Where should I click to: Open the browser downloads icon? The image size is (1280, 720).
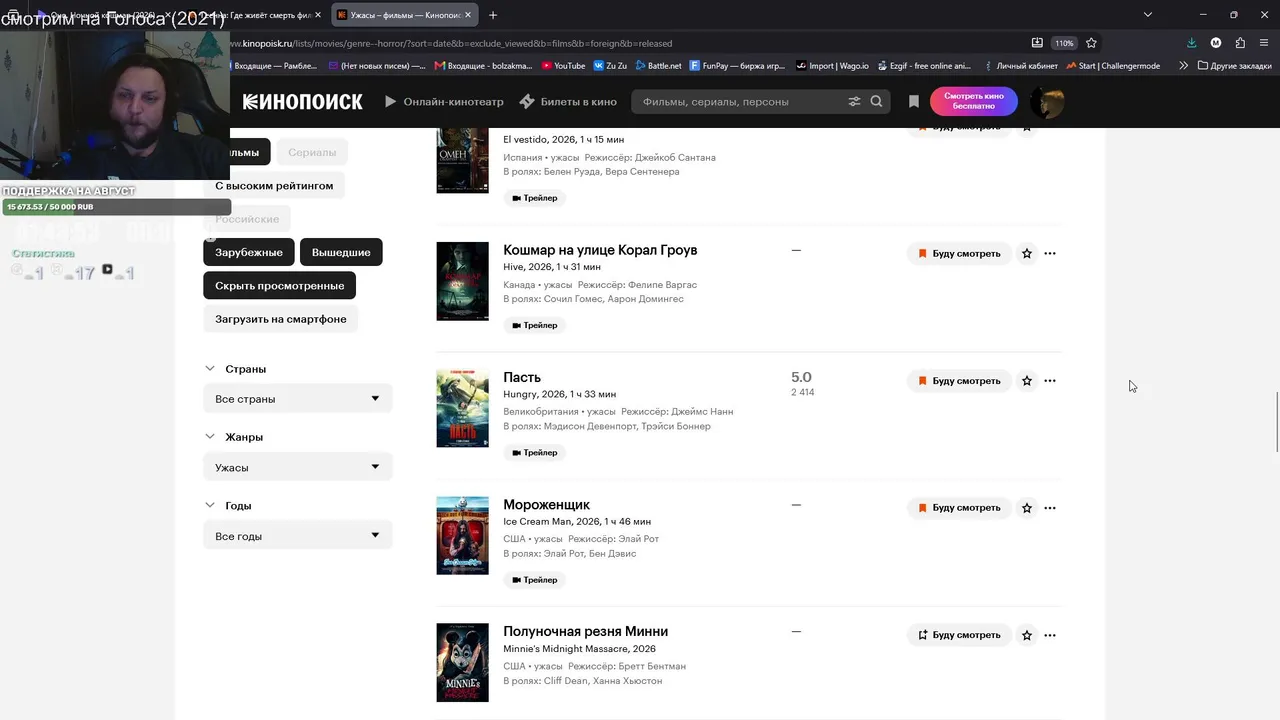1191,43
